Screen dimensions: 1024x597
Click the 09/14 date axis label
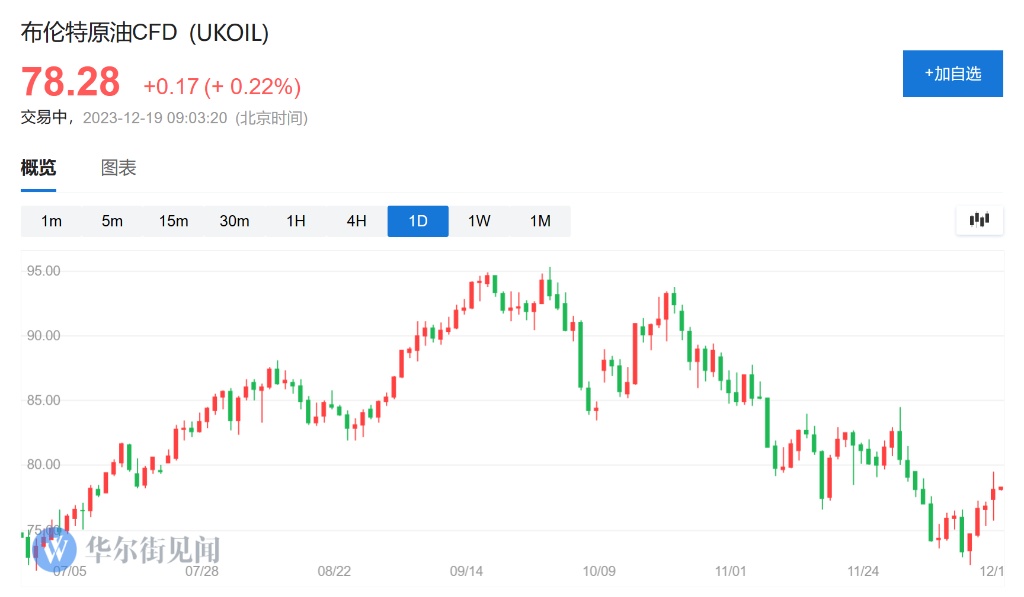tap(466, 571)
